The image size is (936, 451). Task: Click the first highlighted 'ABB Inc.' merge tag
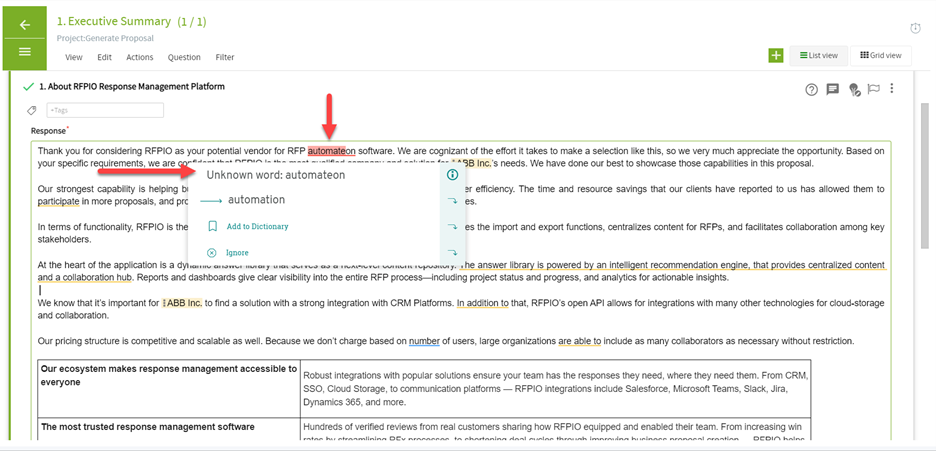tap(472, 163)
